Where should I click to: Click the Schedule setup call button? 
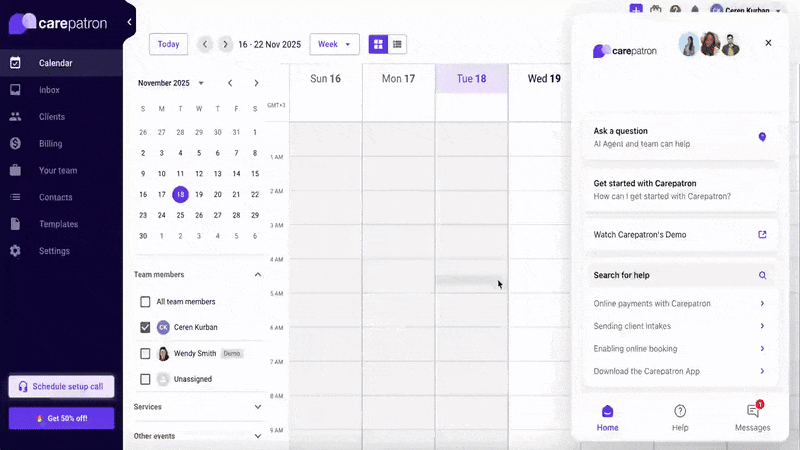(61, 387)
